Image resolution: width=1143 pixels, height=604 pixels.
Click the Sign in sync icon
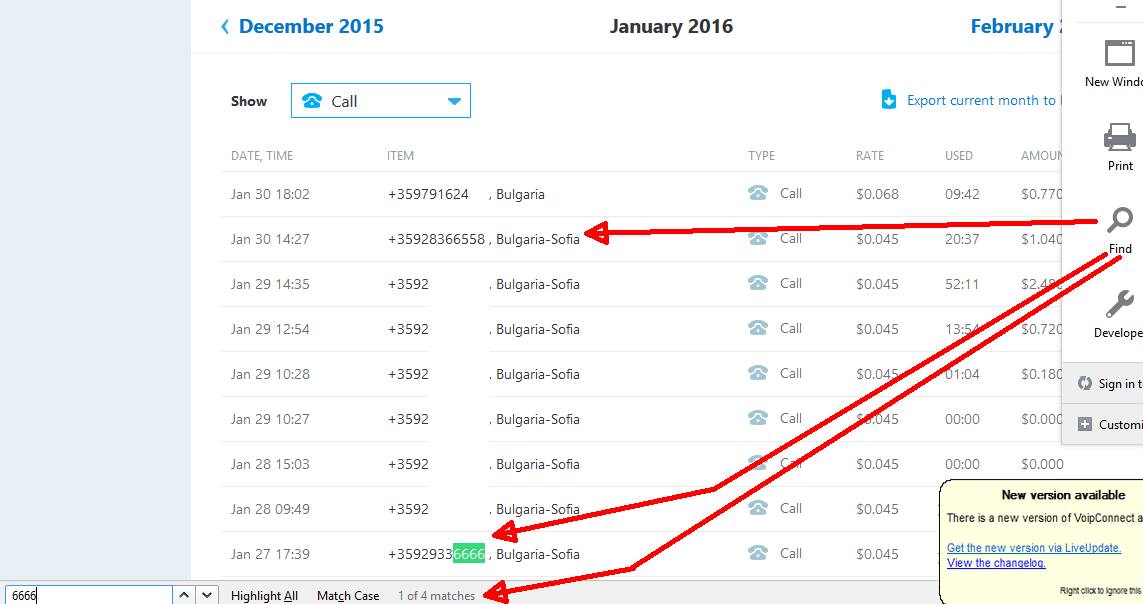[x=1084, y=383]
